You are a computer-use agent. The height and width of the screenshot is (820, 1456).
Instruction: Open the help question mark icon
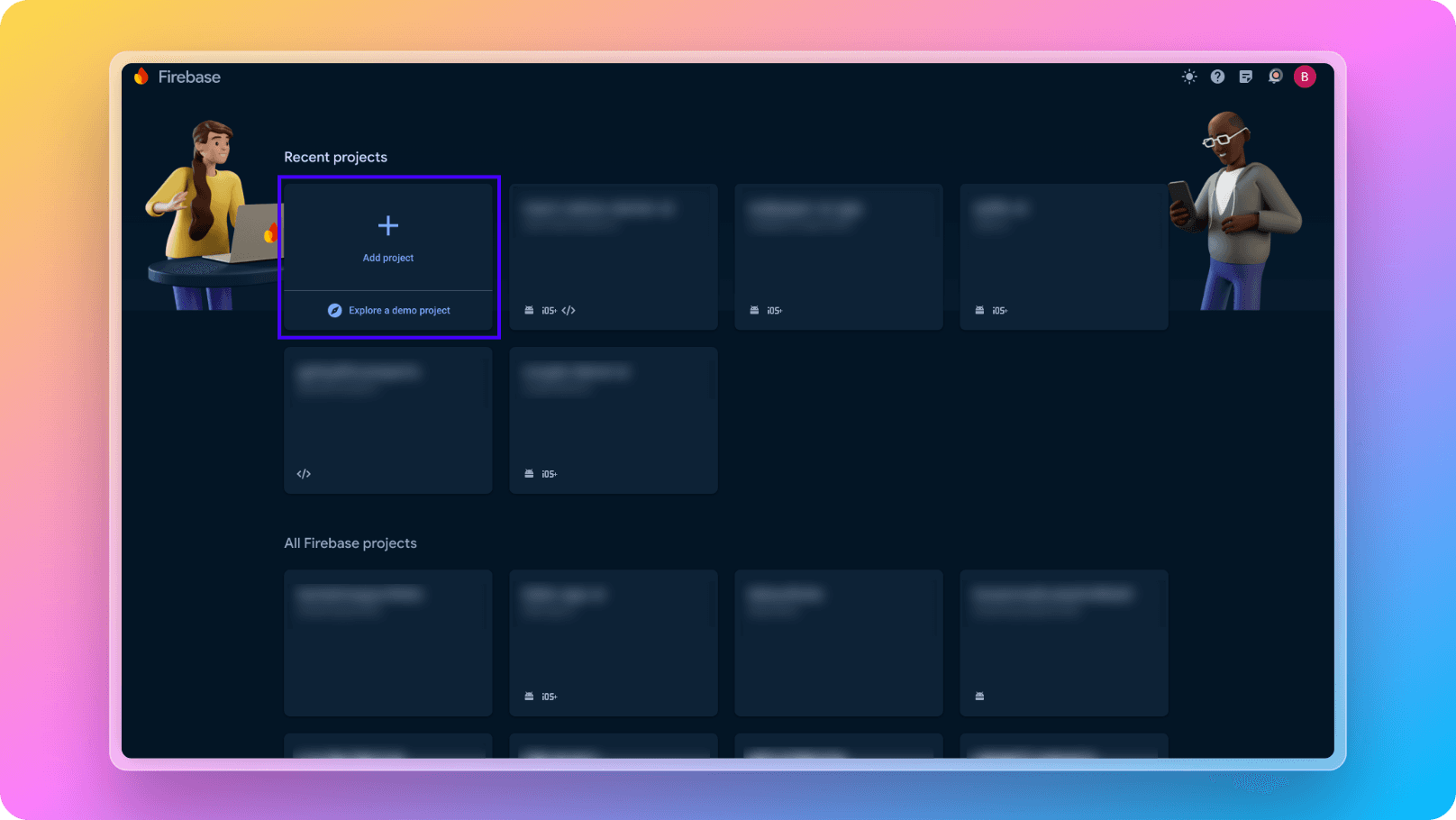point(1217,77)
